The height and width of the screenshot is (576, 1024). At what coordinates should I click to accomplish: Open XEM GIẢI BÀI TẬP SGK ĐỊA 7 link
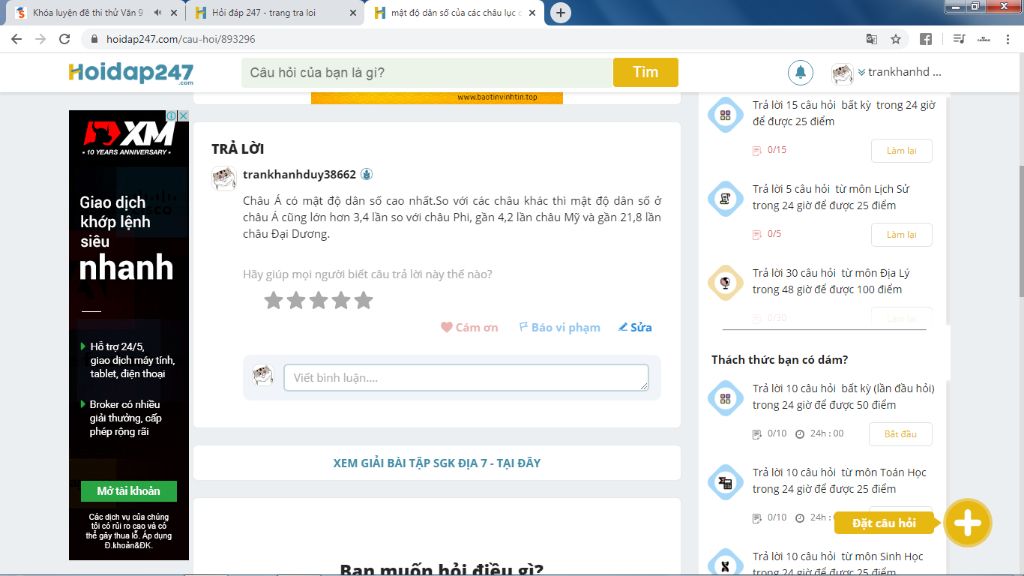(437, 463)
